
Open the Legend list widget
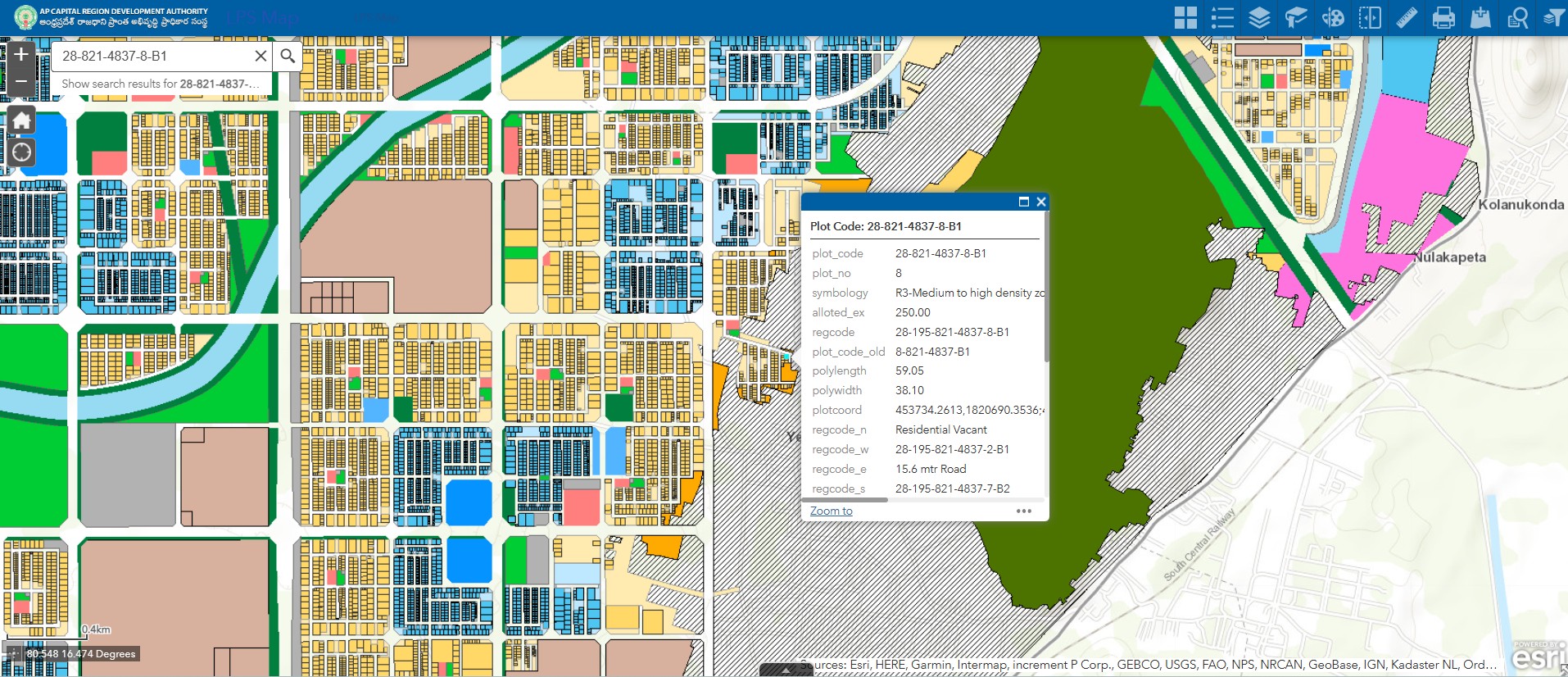[1222, 18]
